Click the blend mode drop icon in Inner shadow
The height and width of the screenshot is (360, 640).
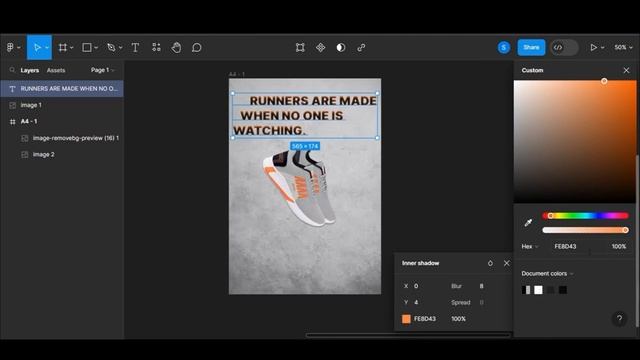pyautogui.click(x=490, y=263)
